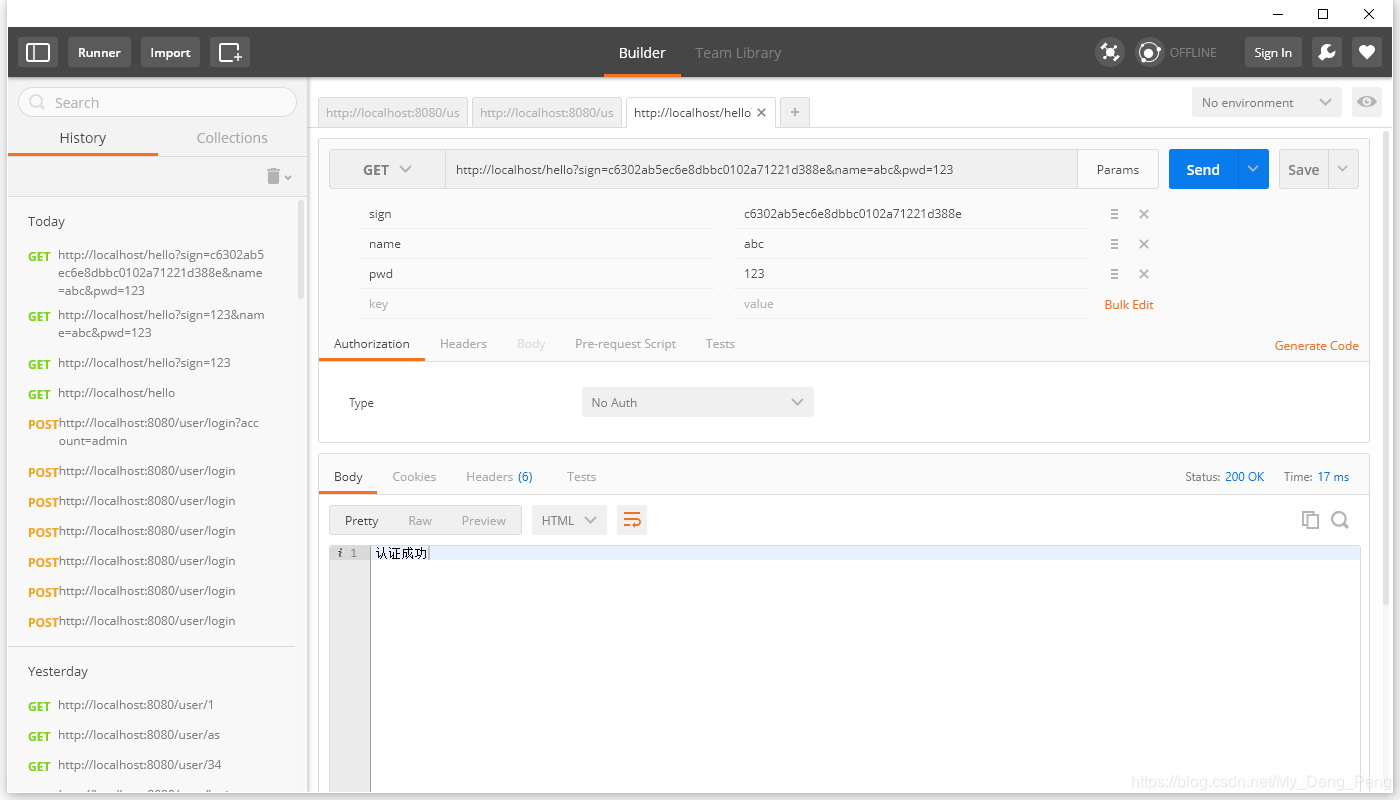Close the http://localhost/hello tab
The image size is (1400, 800).
pyautogui.click(x=761, y=112)
